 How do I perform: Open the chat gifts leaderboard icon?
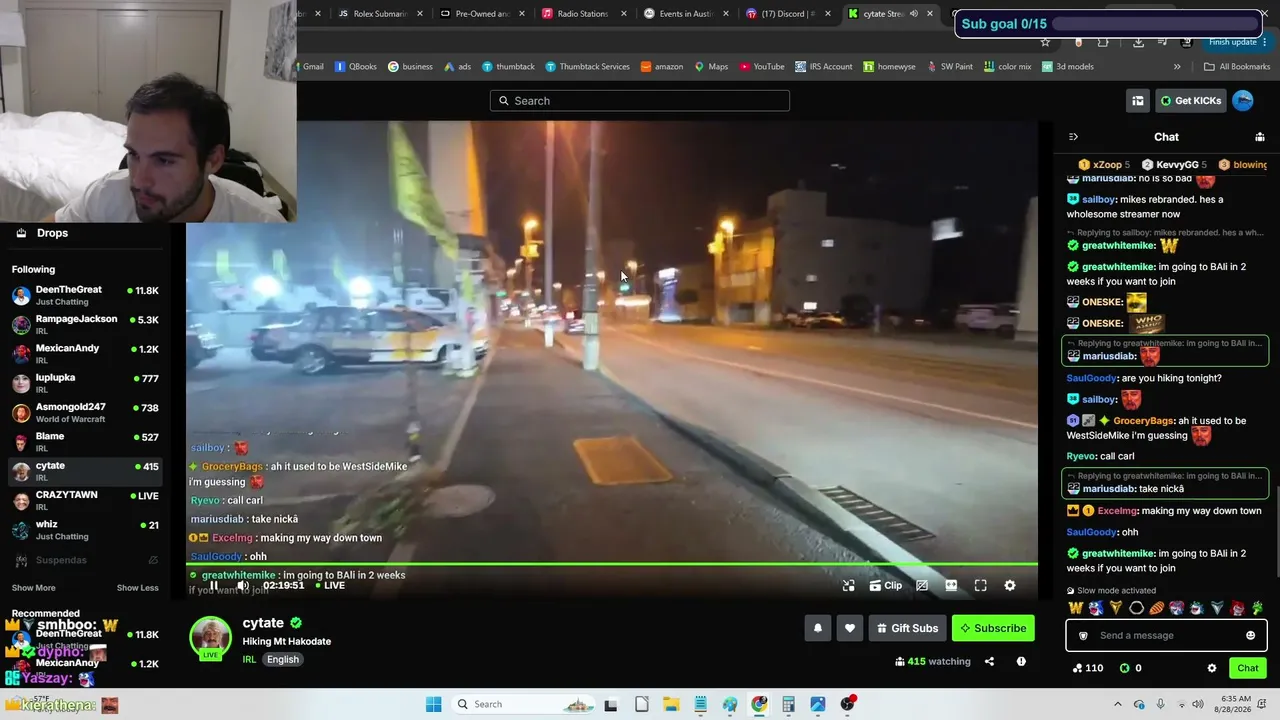tap(1260, 137)
